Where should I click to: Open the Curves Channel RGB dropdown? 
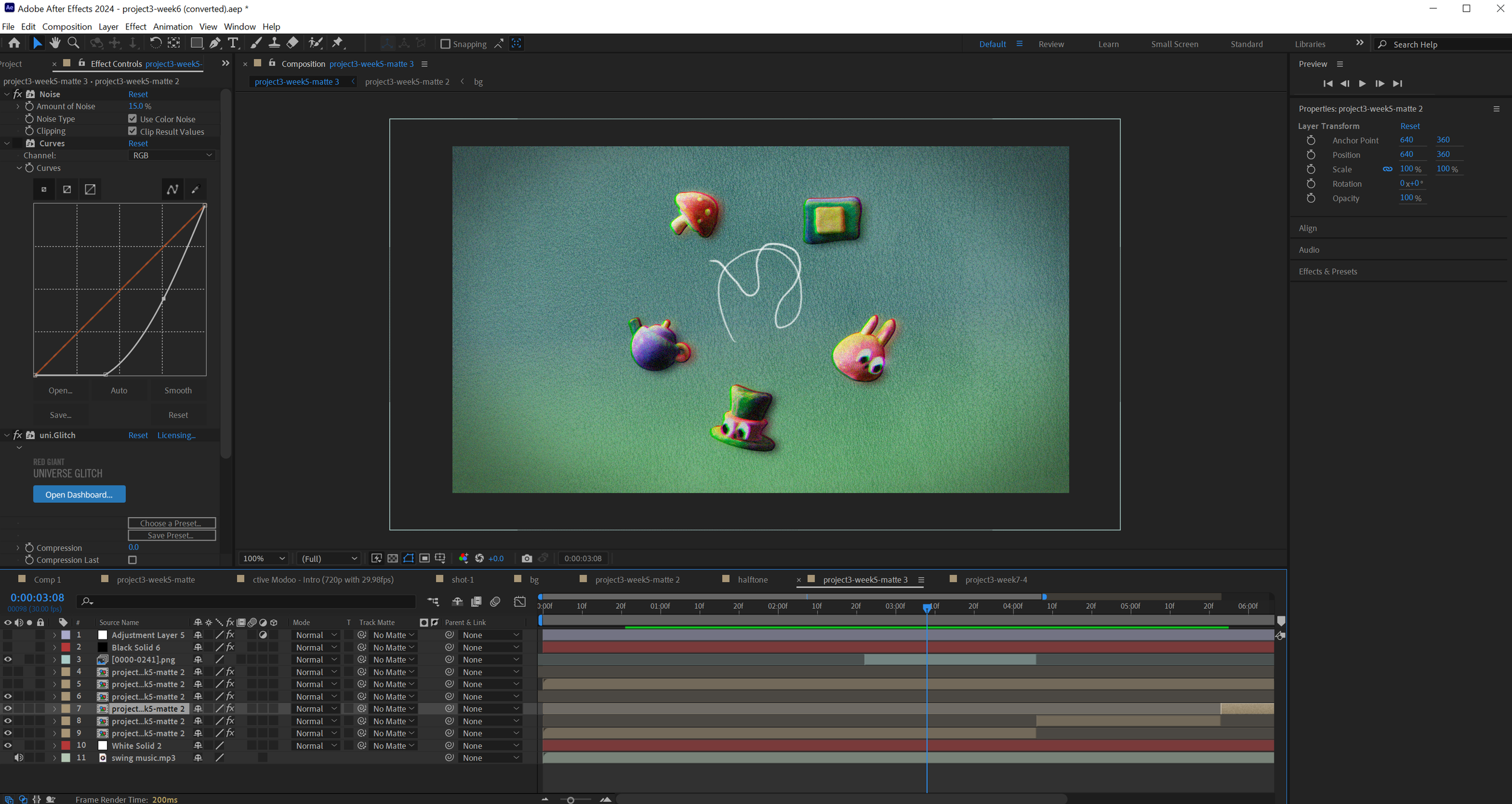(x=172, y=155)
